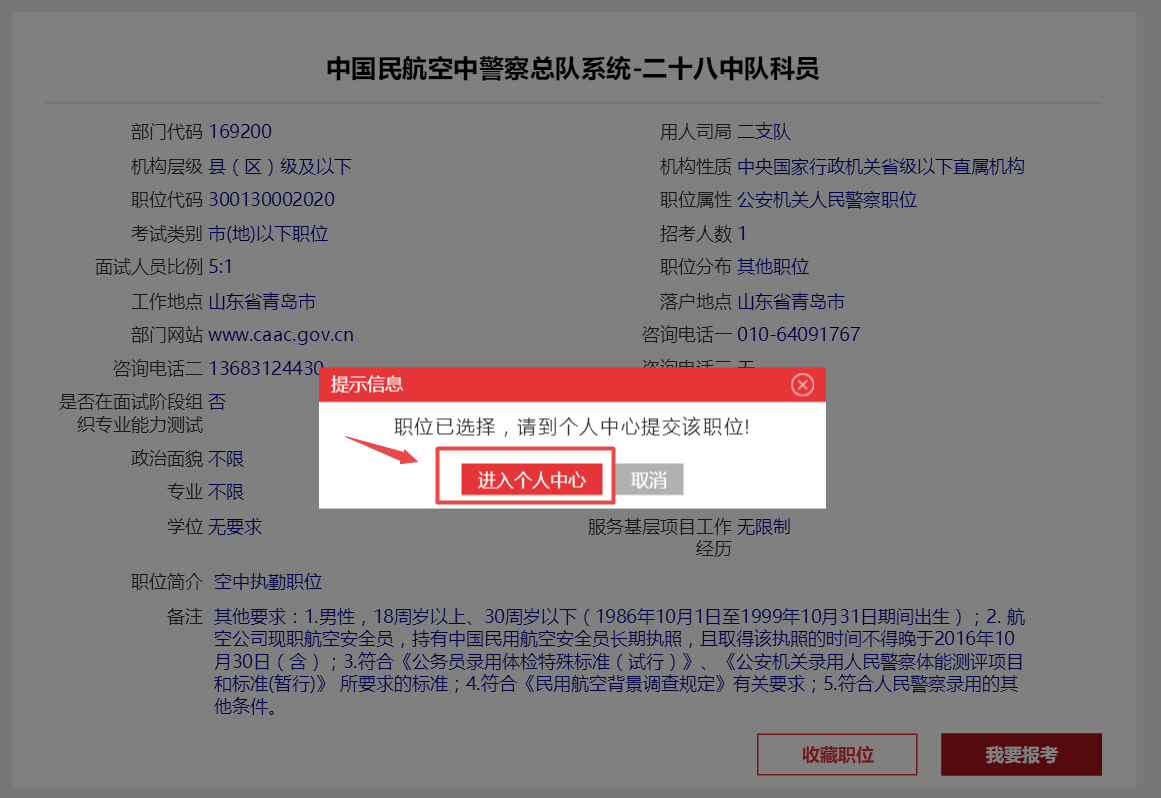Screen dimensions: 1161x798
Task: Click the phone number 010-64091767
Action: click(798, 335)
